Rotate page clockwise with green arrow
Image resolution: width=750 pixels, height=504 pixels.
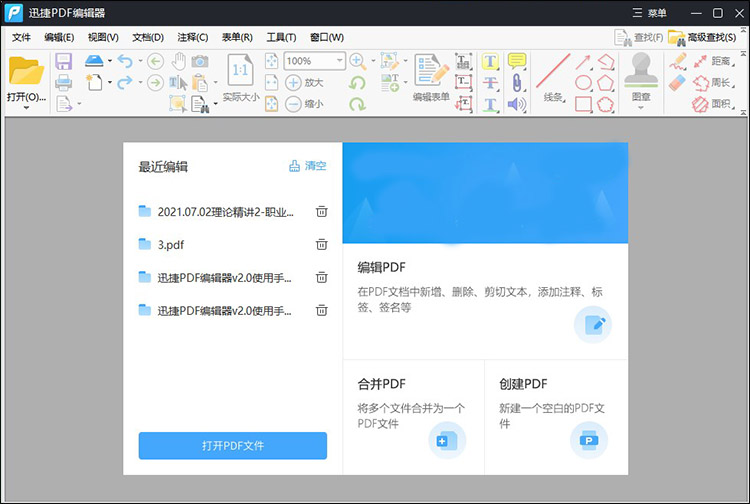pyautogui.click(x=357, y=103)
